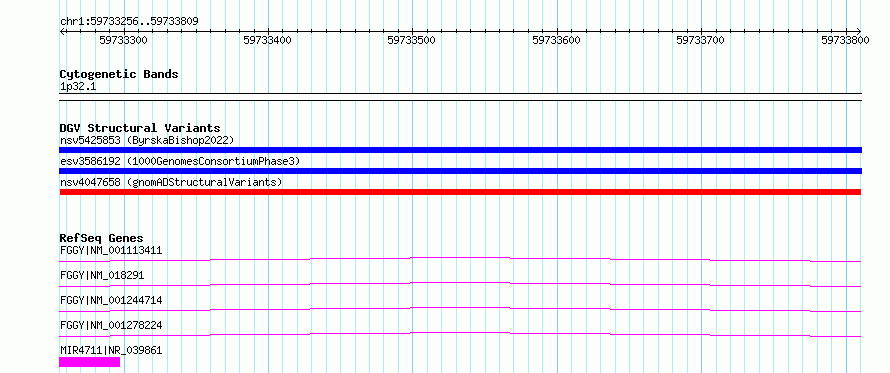Viewport: 890px width, 373px height.
Task: Click the blue bar for esv3586192
Action: click(x=460, y=171)
